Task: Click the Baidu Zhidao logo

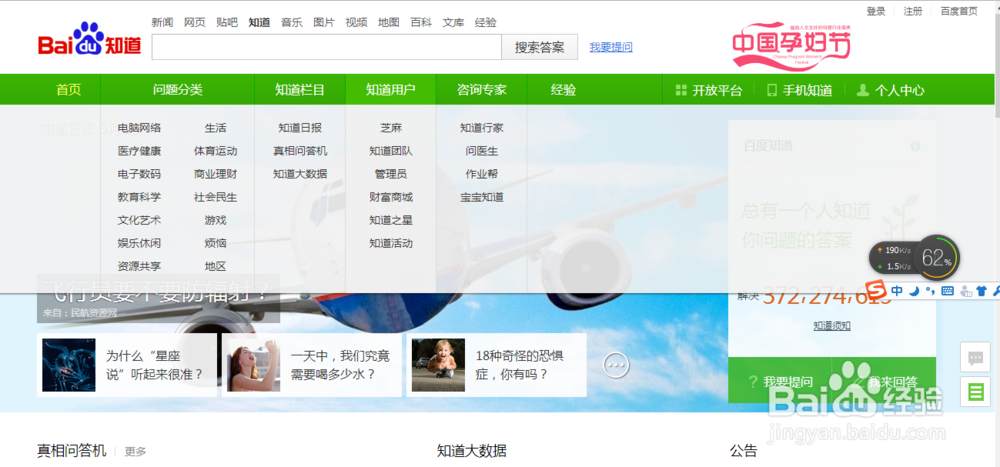Action: 89,40
